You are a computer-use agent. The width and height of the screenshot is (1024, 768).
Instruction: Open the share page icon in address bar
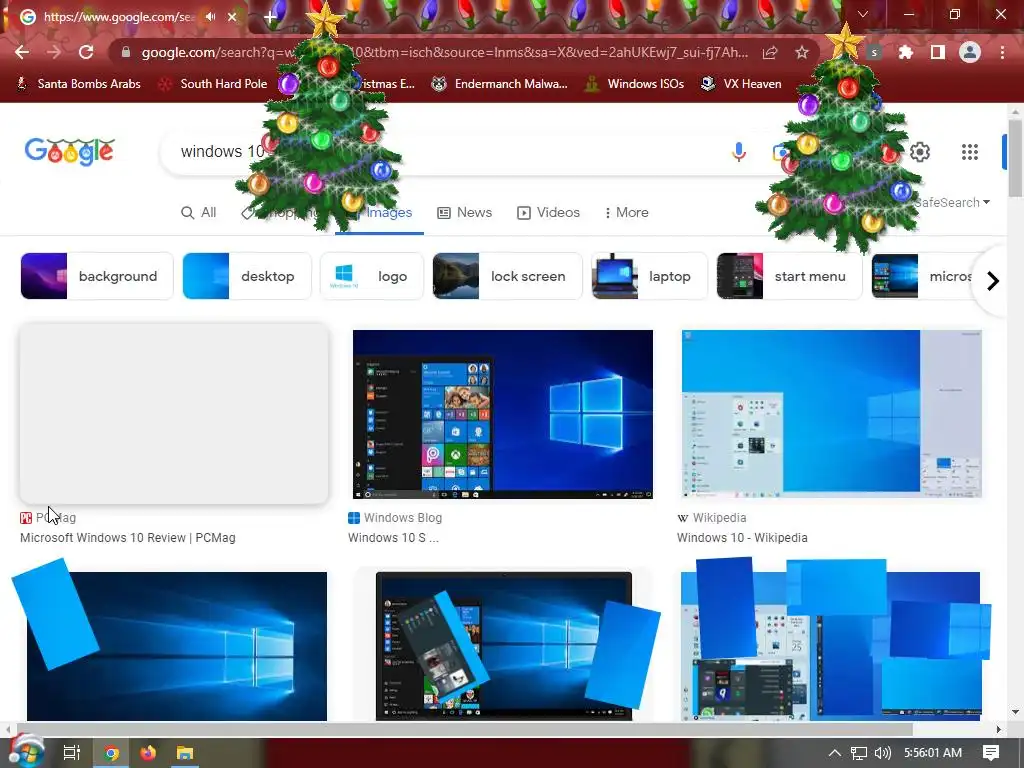coord(770,52)
